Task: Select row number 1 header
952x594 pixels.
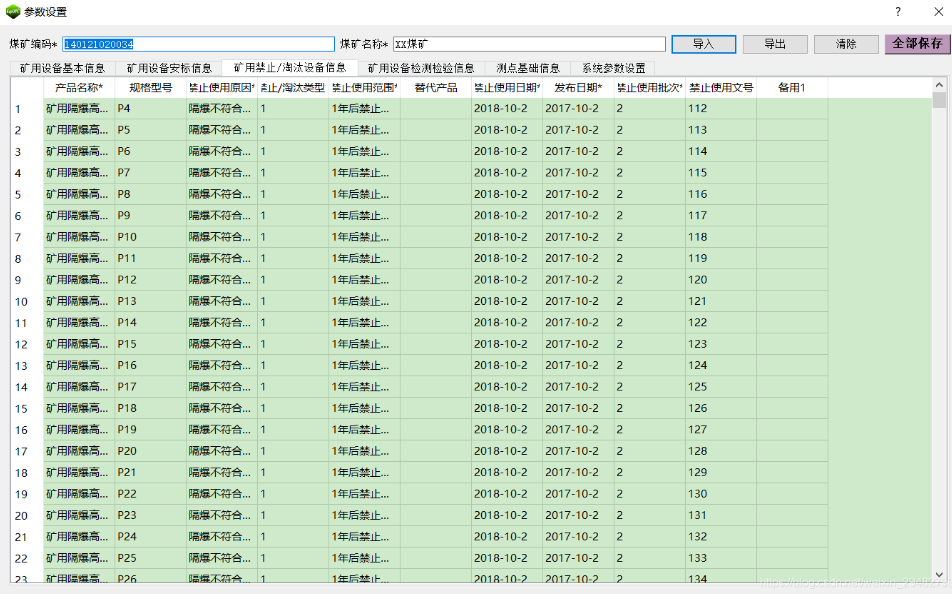Action: pyautogui.click(x=27, y=109)
